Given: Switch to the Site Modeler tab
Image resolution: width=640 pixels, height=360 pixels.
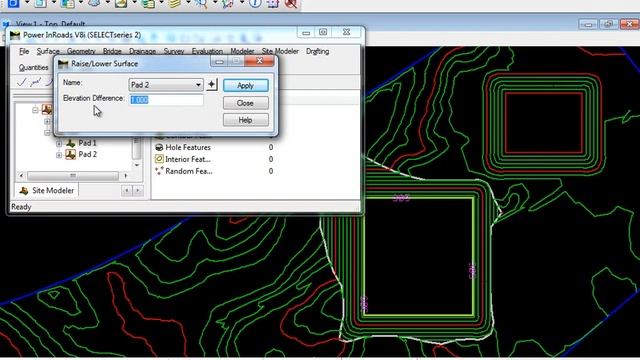Looking at the screenshot, I should point(47,191).
